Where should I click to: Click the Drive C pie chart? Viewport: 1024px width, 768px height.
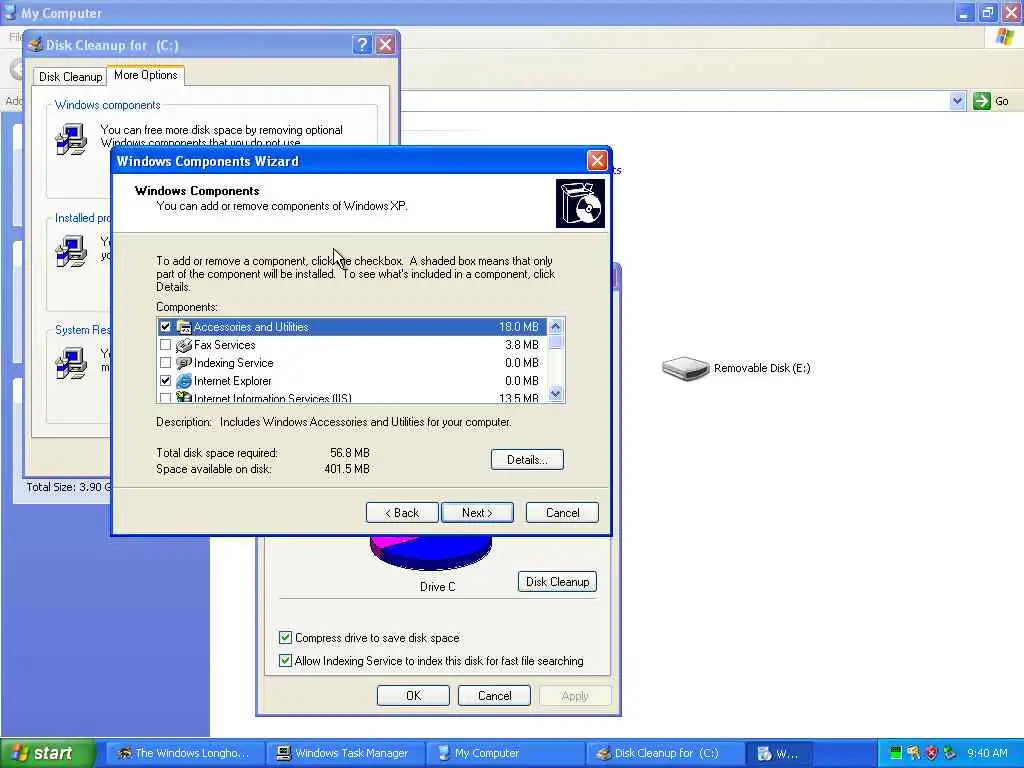(x=431, y=552)
